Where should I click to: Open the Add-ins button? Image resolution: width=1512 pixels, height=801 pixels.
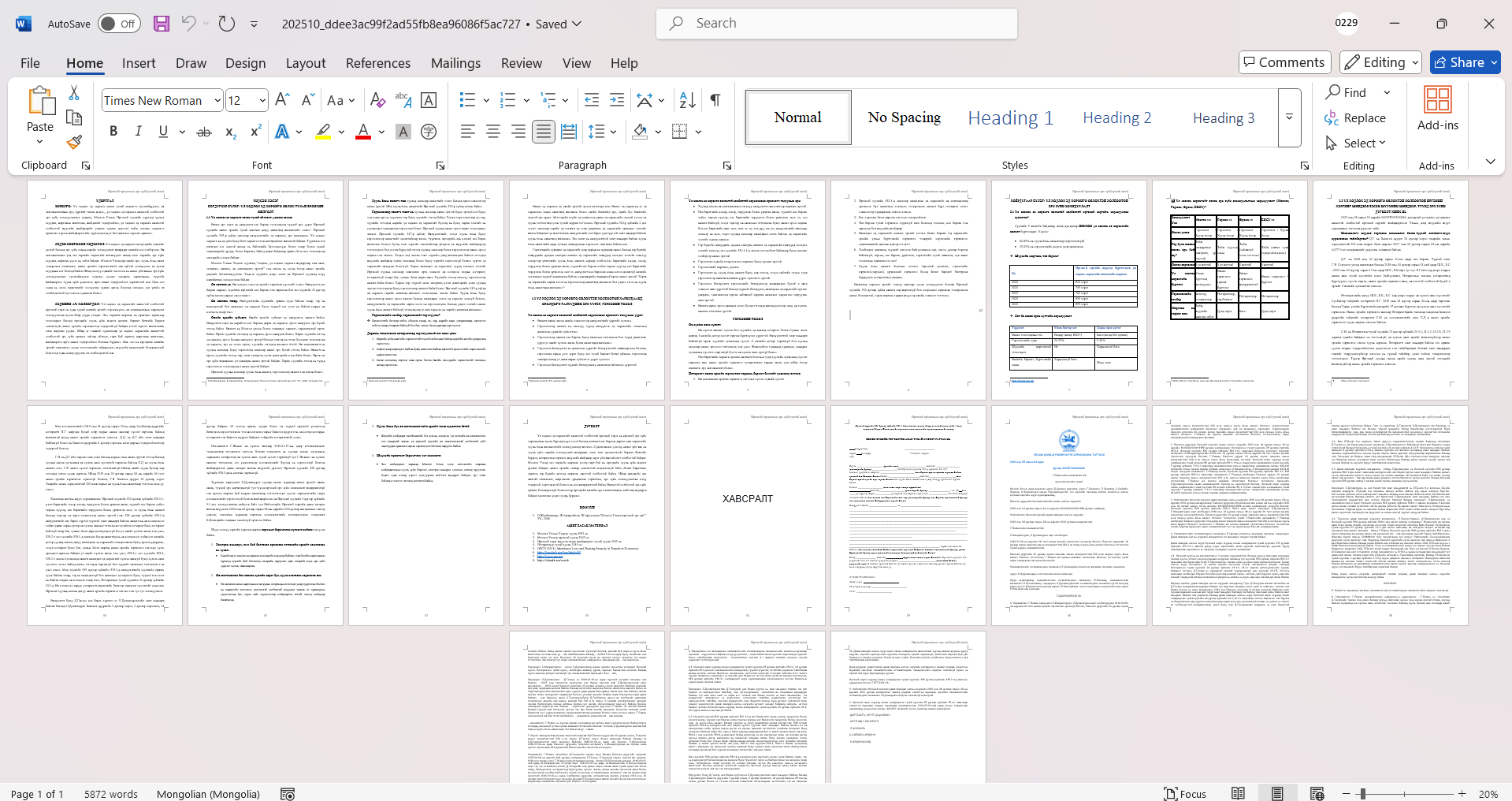1437,108
